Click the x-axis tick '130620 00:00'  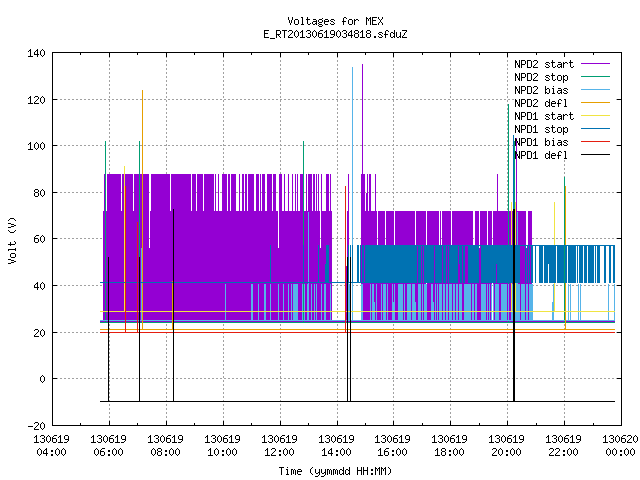coord(620,446)
